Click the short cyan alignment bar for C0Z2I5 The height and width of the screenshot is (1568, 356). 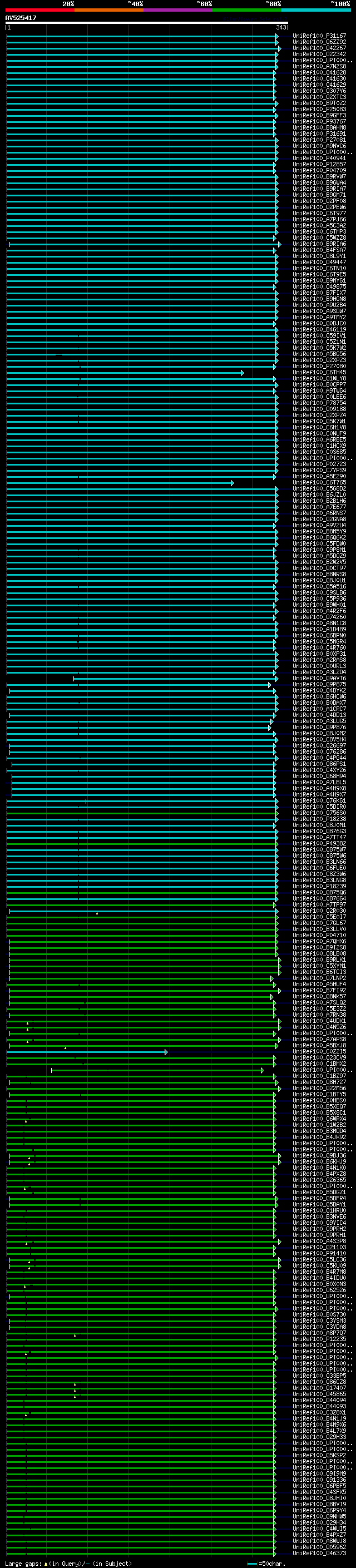[x=87, y=1052]
